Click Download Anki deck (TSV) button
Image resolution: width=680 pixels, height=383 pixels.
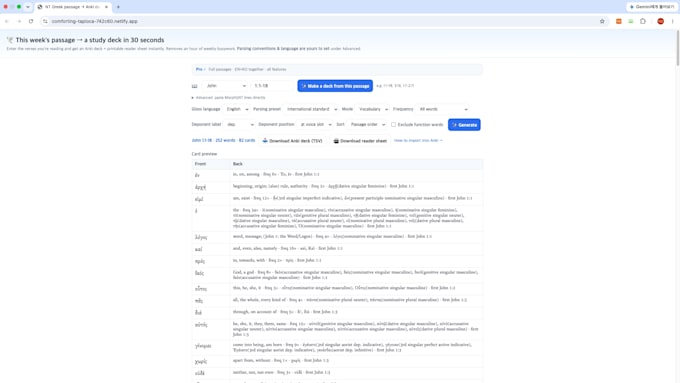[x=293, y=141]
